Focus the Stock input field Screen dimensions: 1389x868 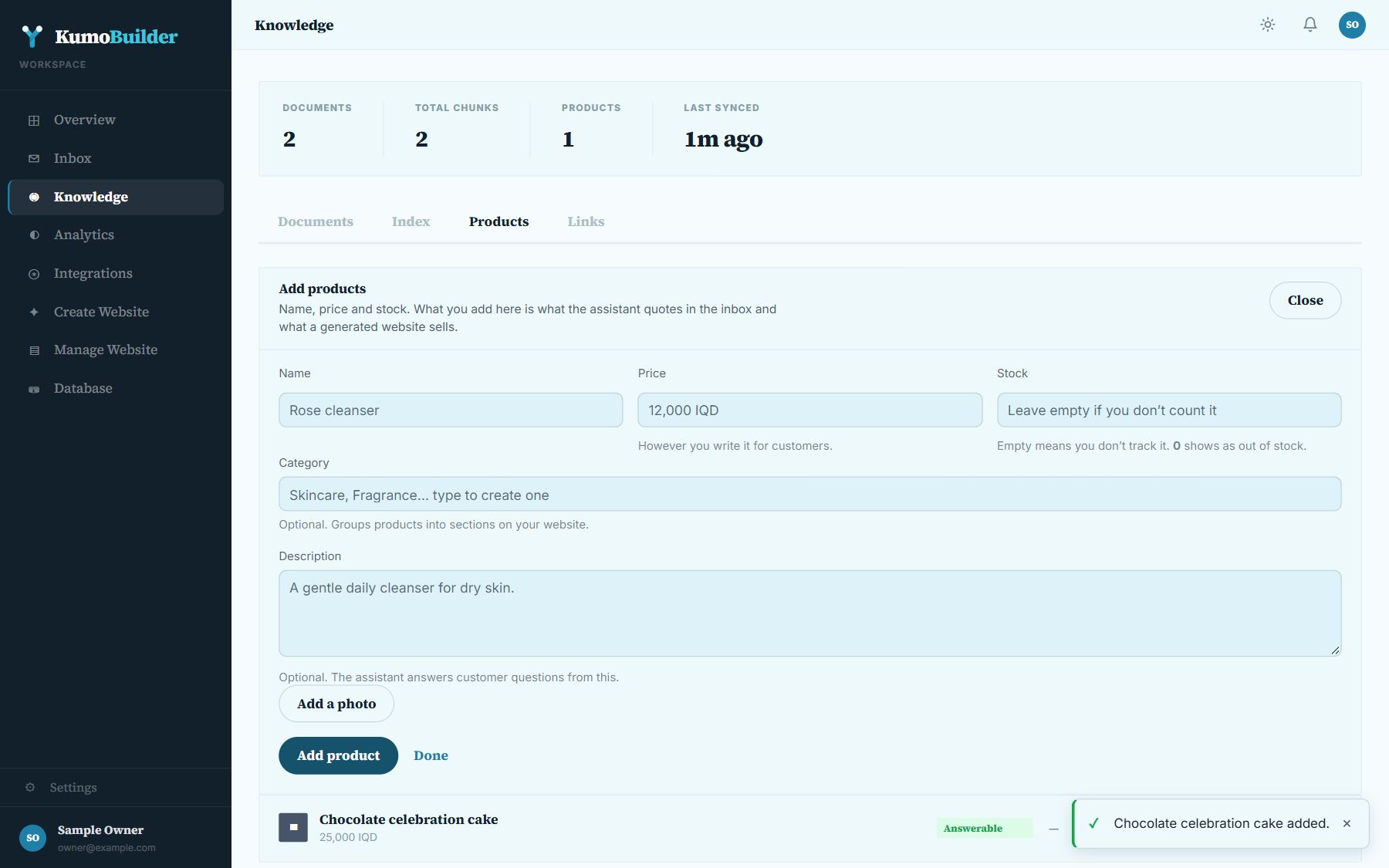(x=1169, y=410)
